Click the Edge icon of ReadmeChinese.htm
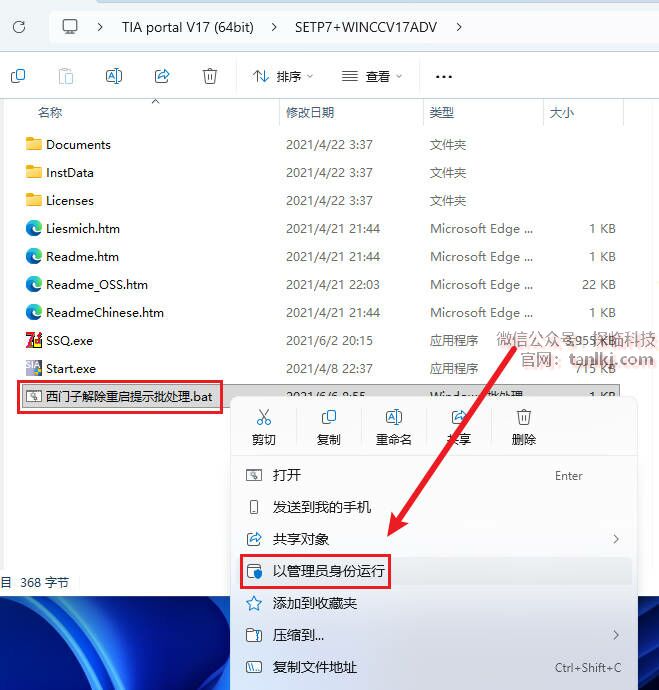The image size is (659, 690). point(34,312)
